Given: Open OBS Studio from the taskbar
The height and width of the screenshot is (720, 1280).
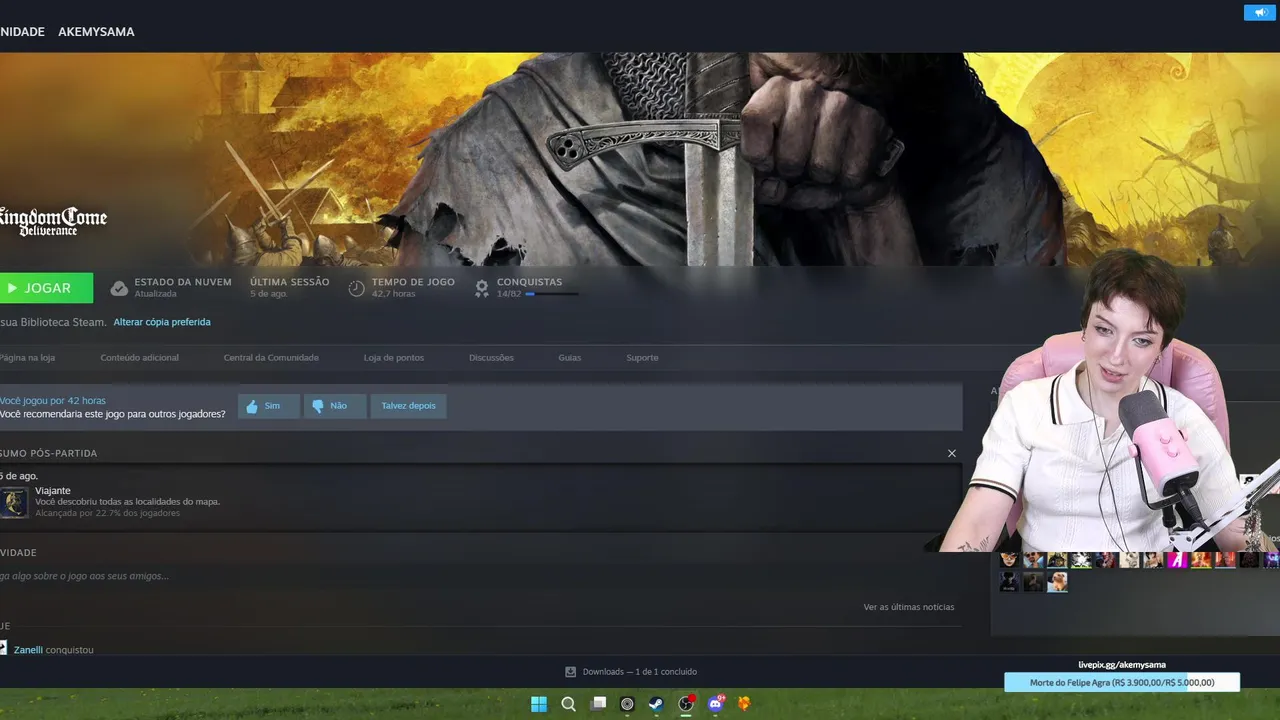Looking at the screenshot, I should tap(686, 704).
